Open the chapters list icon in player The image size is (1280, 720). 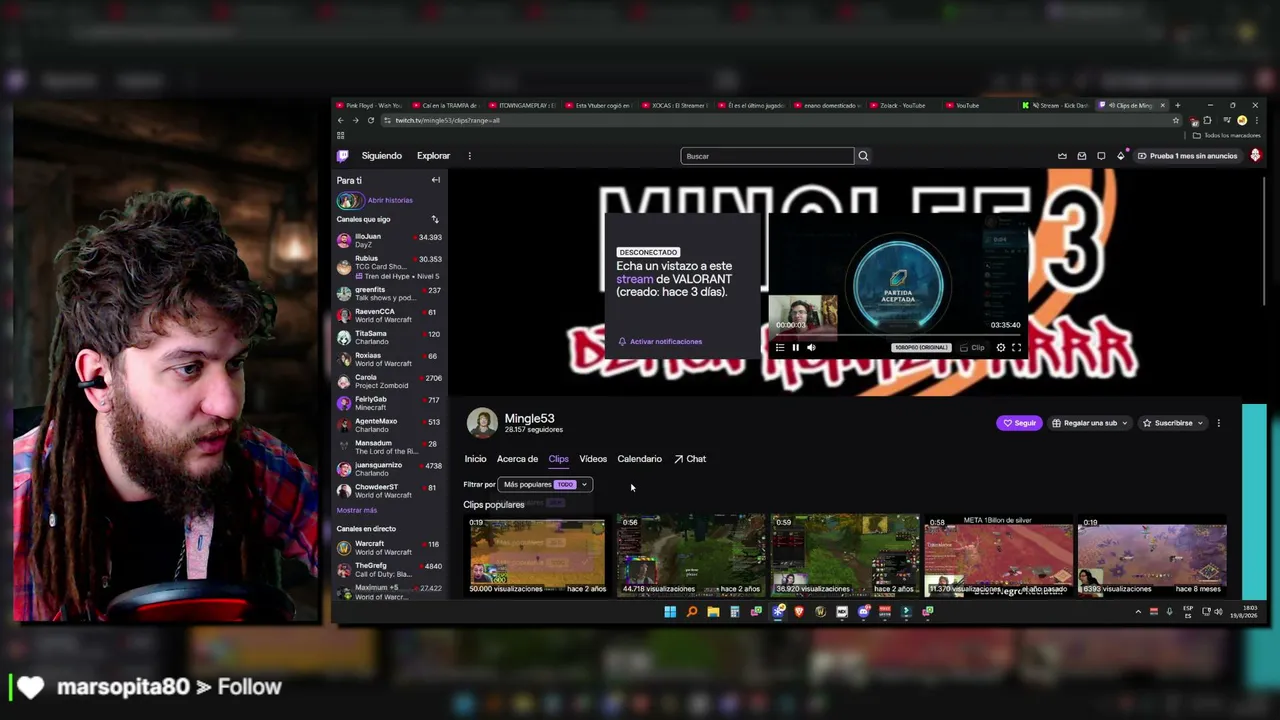click(780, 348)
